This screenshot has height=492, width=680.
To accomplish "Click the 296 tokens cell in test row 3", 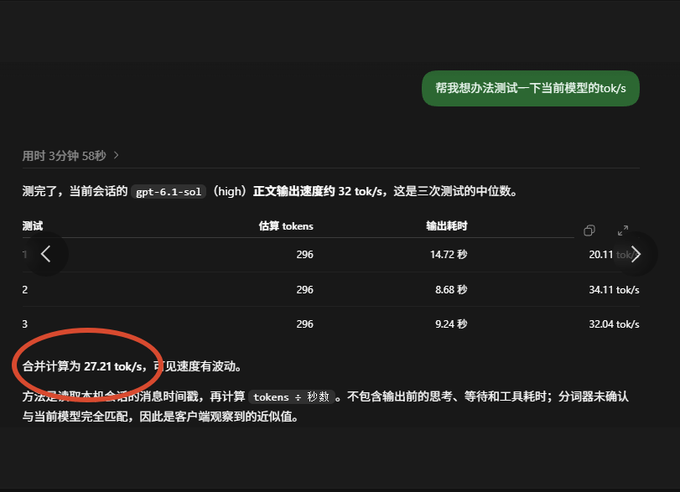I will [305, 324].
